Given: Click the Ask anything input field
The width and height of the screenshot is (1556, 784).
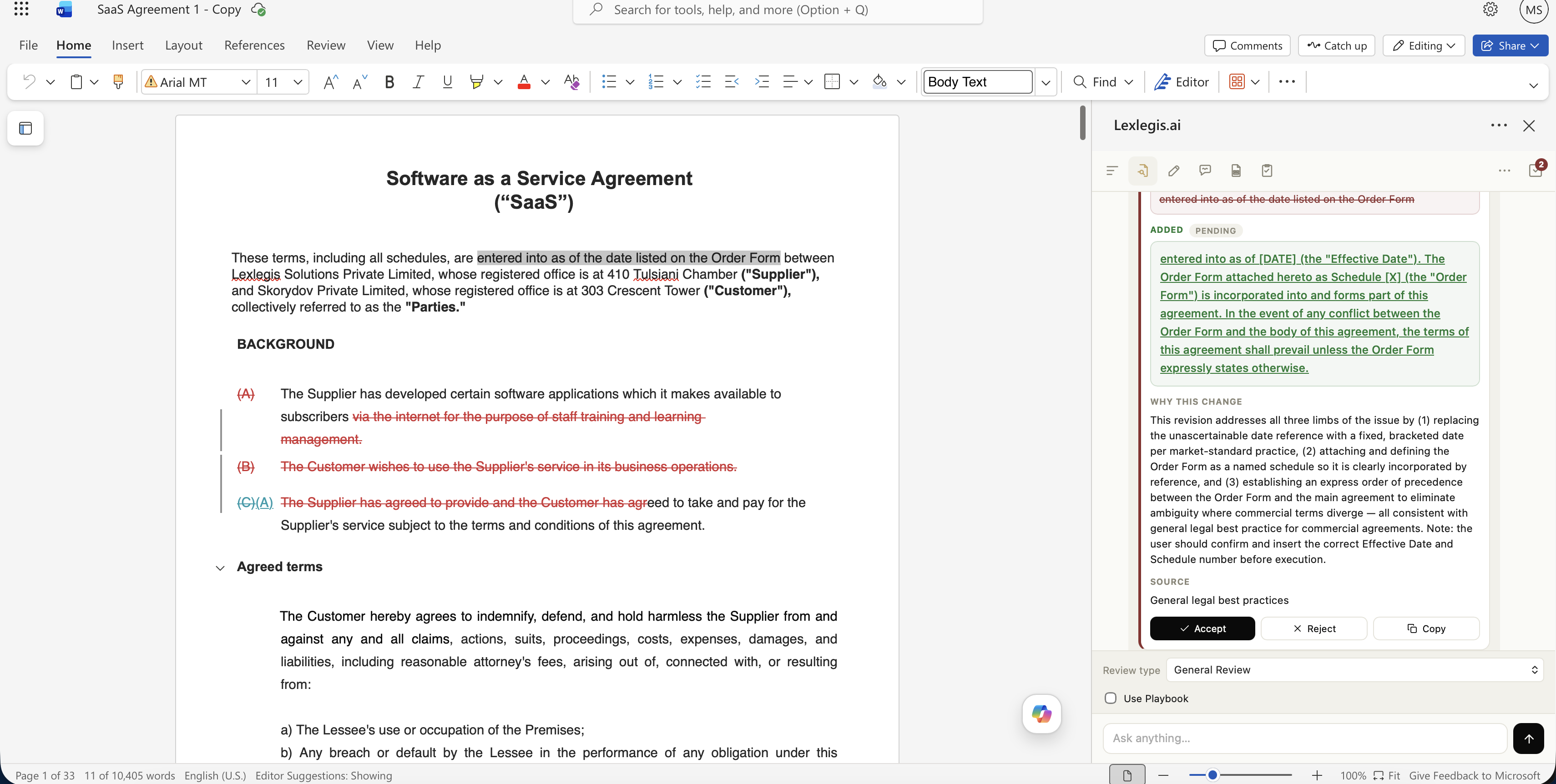Looking at the screenshot, I should [1305, 738].
